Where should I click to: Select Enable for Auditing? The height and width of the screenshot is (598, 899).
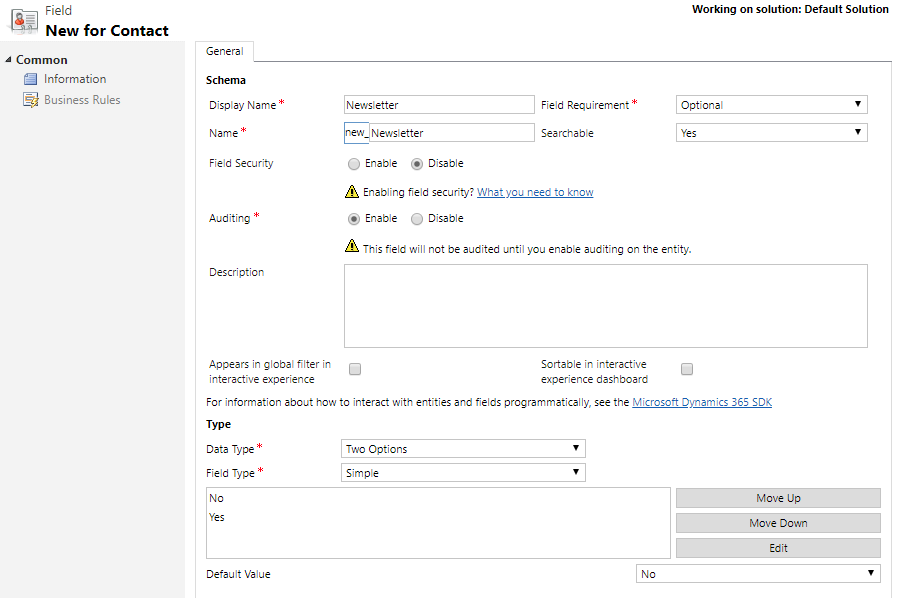(x=354, y=219)
